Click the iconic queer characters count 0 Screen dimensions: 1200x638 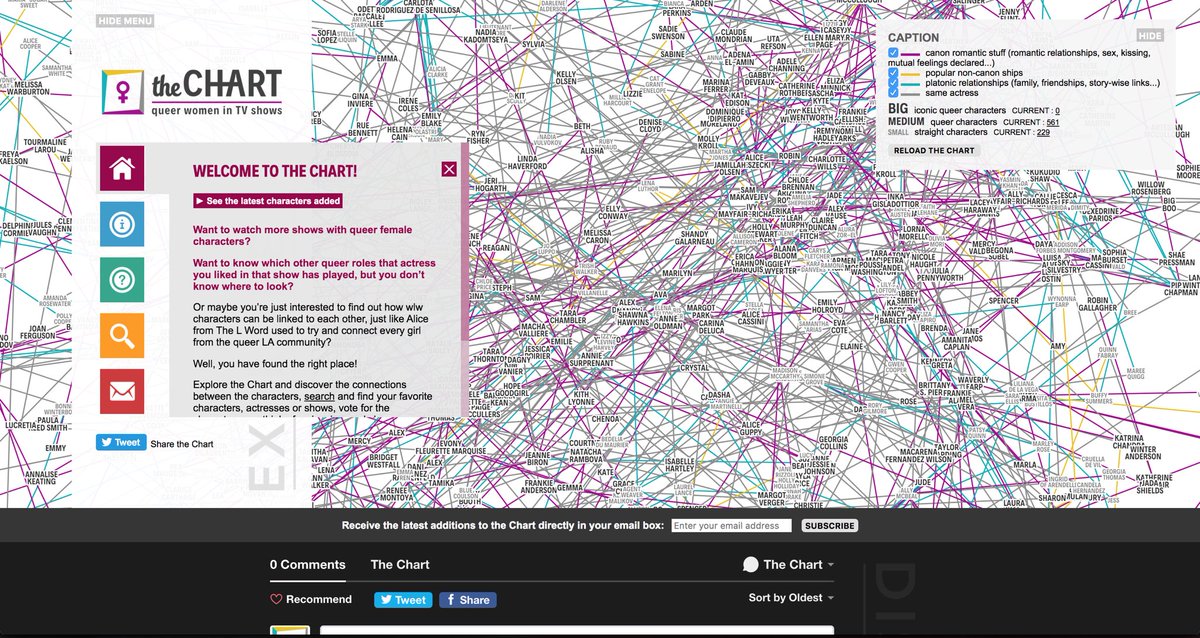(x=1057, y=111)
